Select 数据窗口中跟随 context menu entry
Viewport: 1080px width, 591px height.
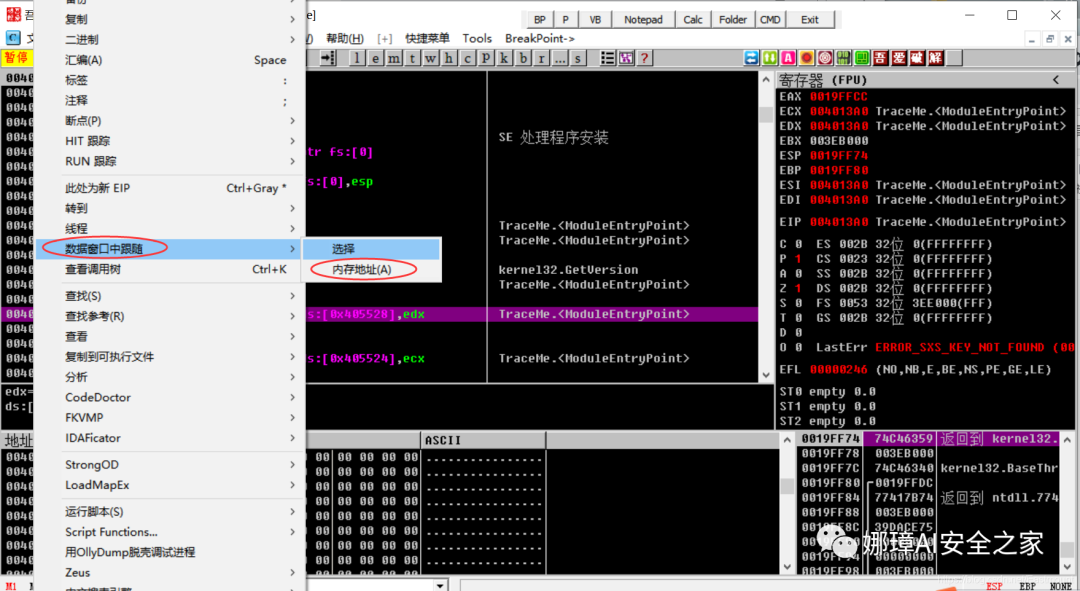pos(169,249)
